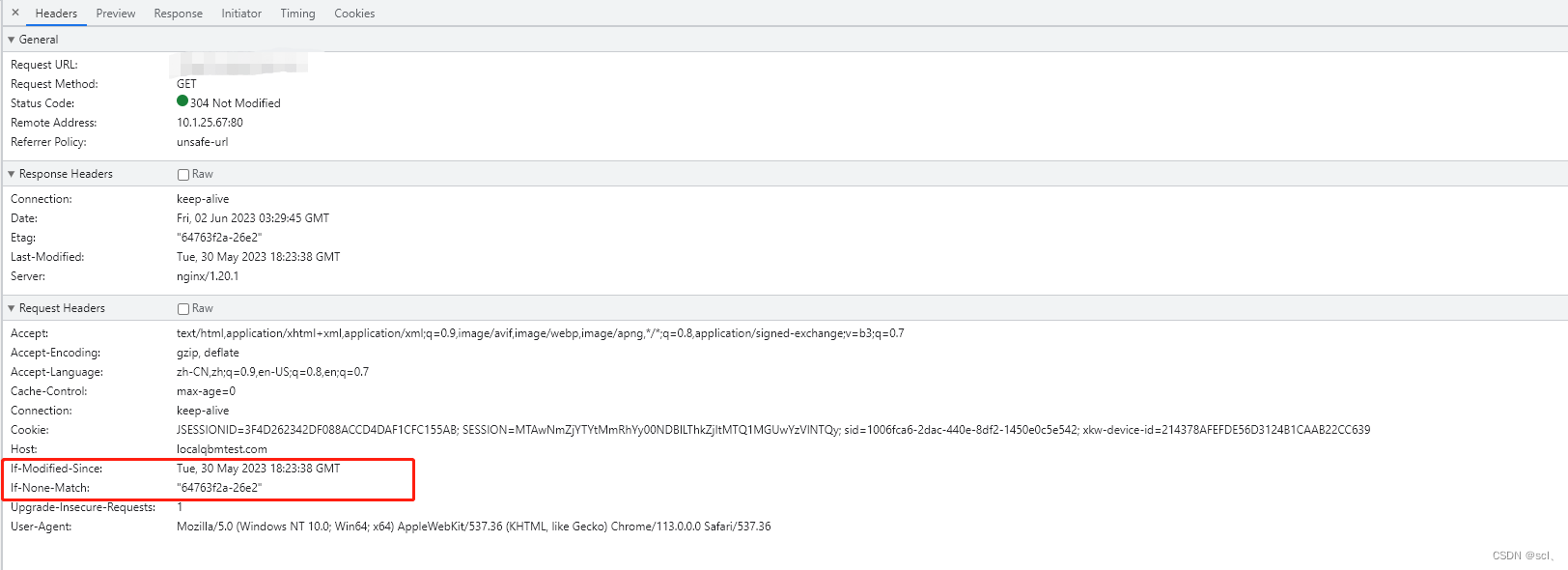Select the response Connection value keep-alive
This screenshot has width=1568, height=570.
203,199
